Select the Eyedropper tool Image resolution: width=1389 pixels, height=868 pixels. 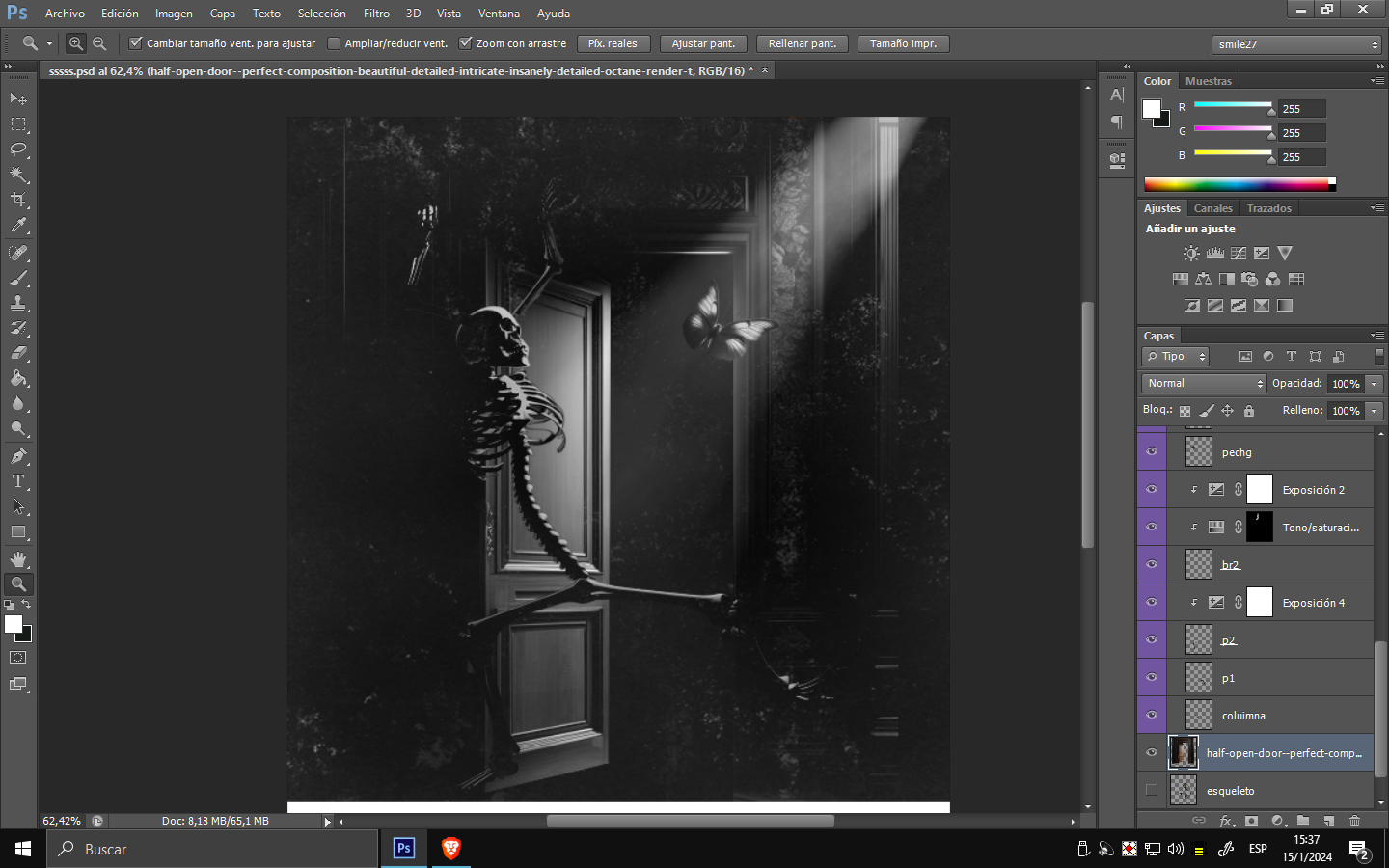pos(18,226)
